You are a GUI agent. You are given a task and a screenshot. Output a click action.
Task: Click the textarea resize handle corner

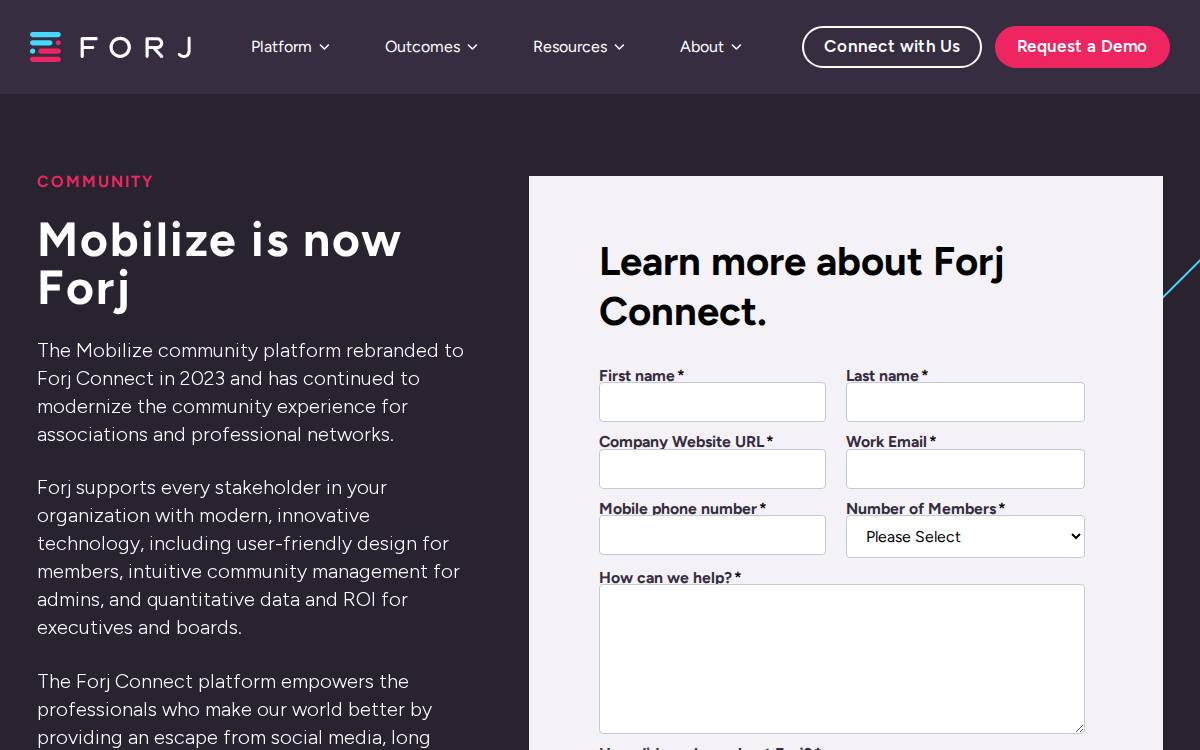tap(1078, 727)
